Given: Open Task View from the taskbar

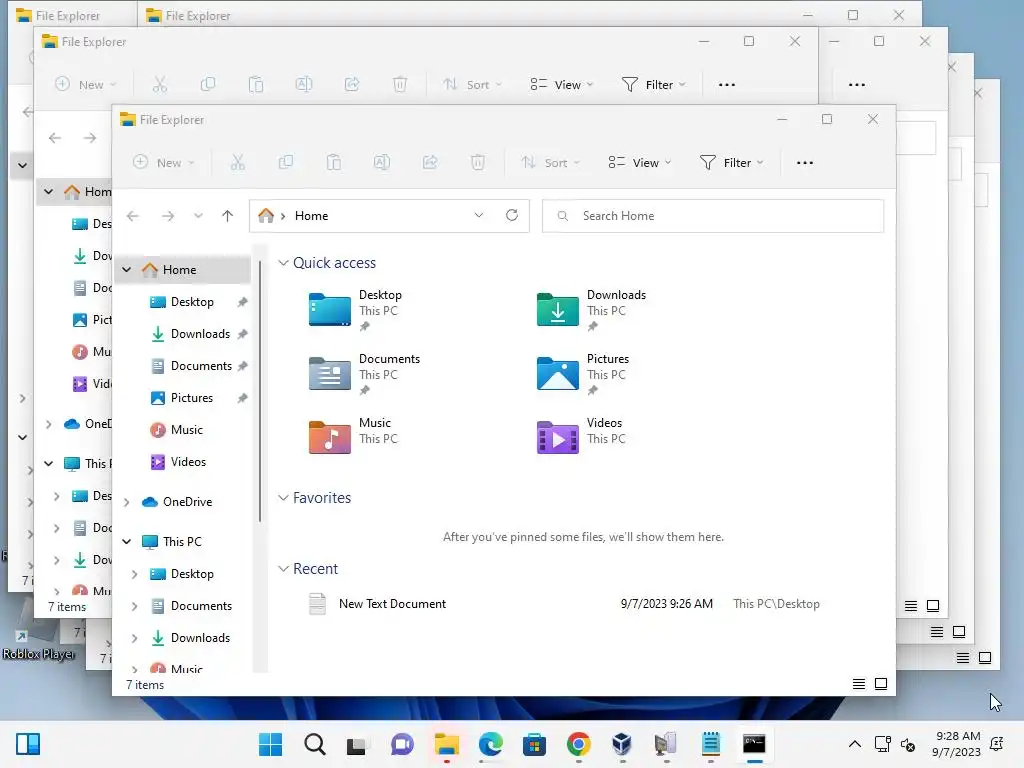Looking at the screenshot, I should click(357, 744).
